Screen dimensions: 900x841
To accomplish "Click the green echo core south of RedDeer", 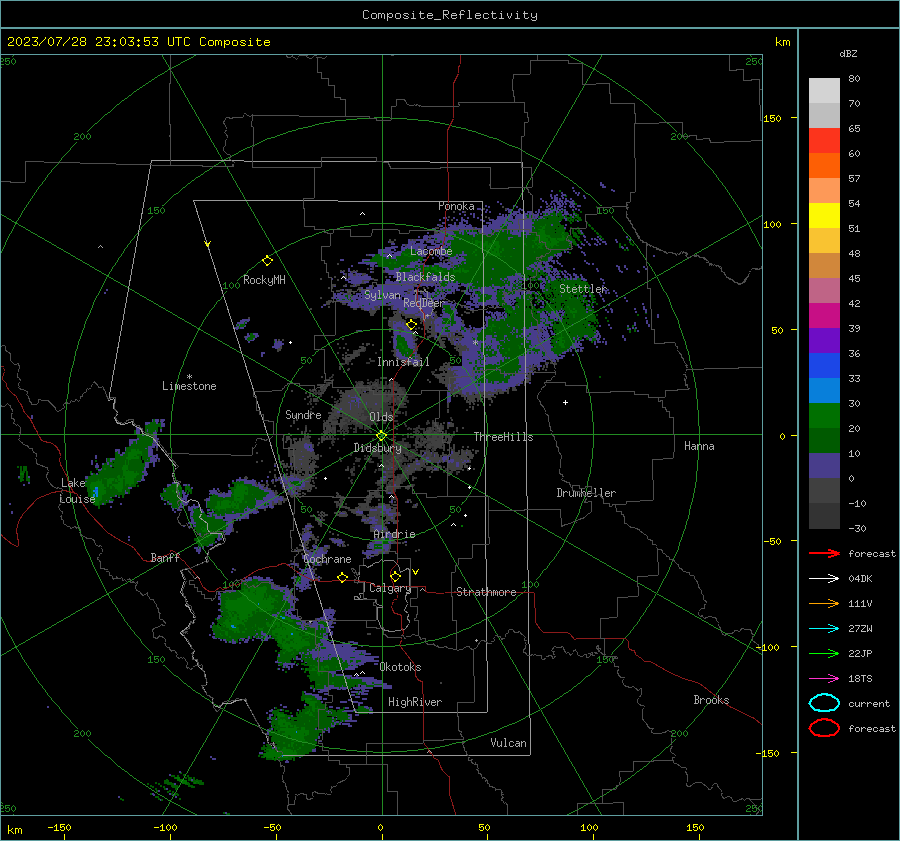I will pos(405,344).
